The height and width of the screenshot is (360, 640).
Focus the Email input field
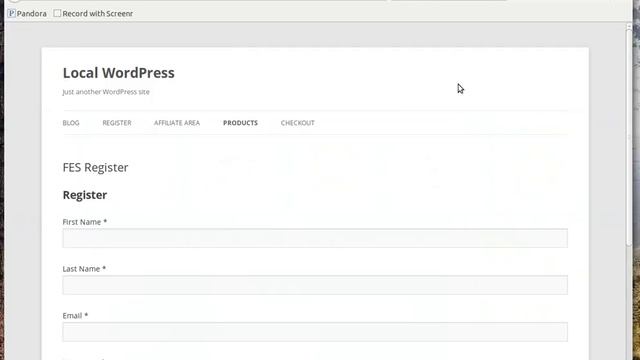315,332
